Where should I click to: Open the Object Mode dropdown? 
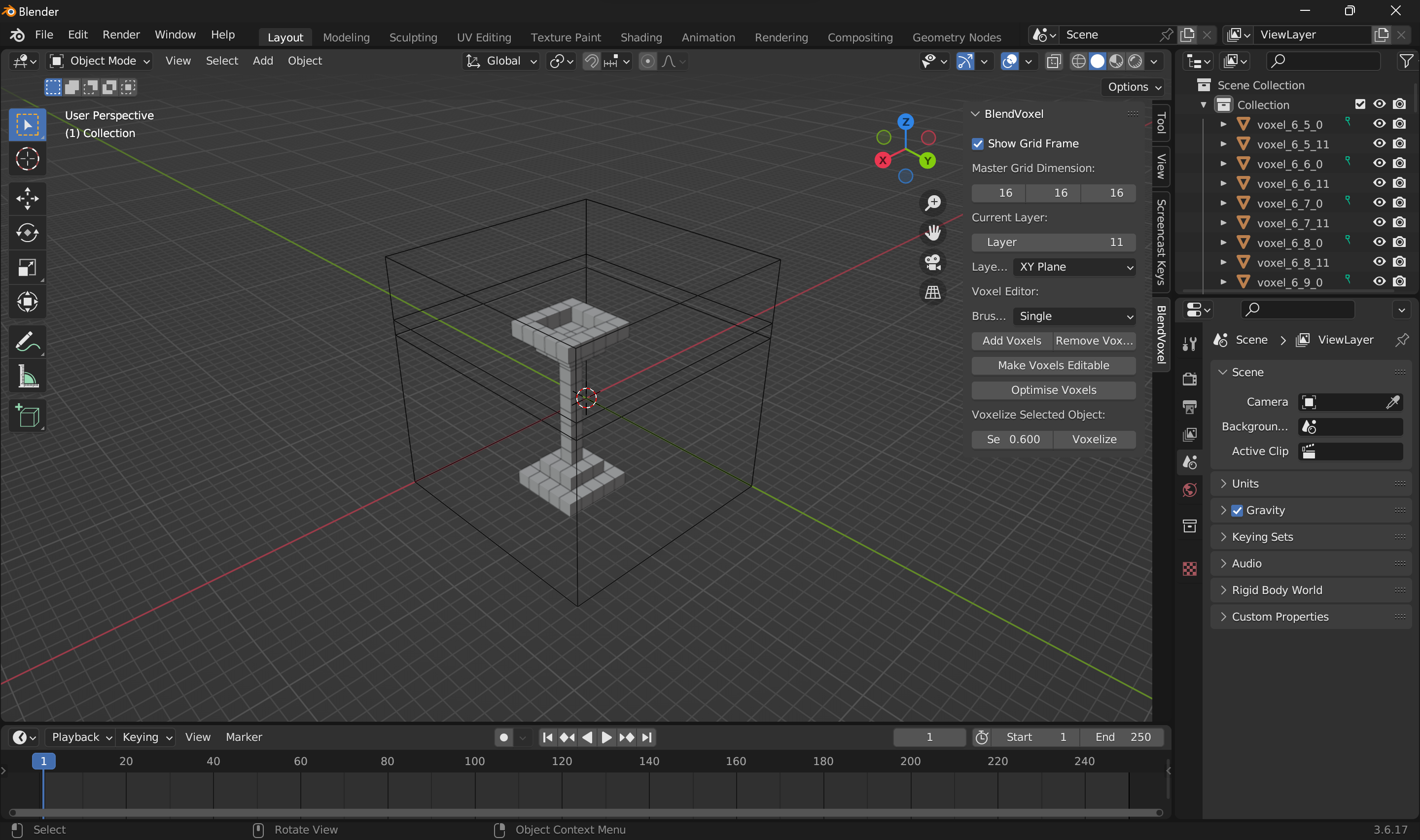(100, 61)
